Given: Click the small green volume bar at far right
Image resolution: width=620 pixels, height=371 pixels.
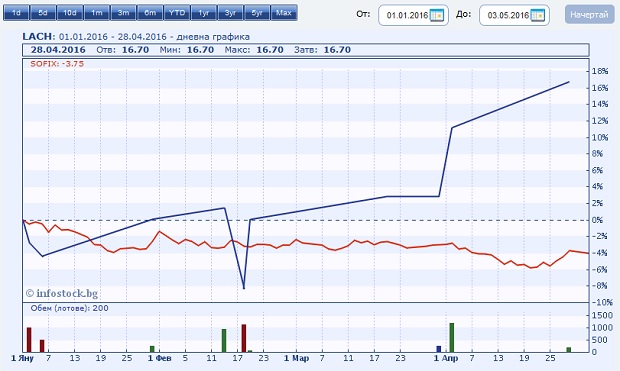Looking at the screenshot, I should [x=569, y=350].
